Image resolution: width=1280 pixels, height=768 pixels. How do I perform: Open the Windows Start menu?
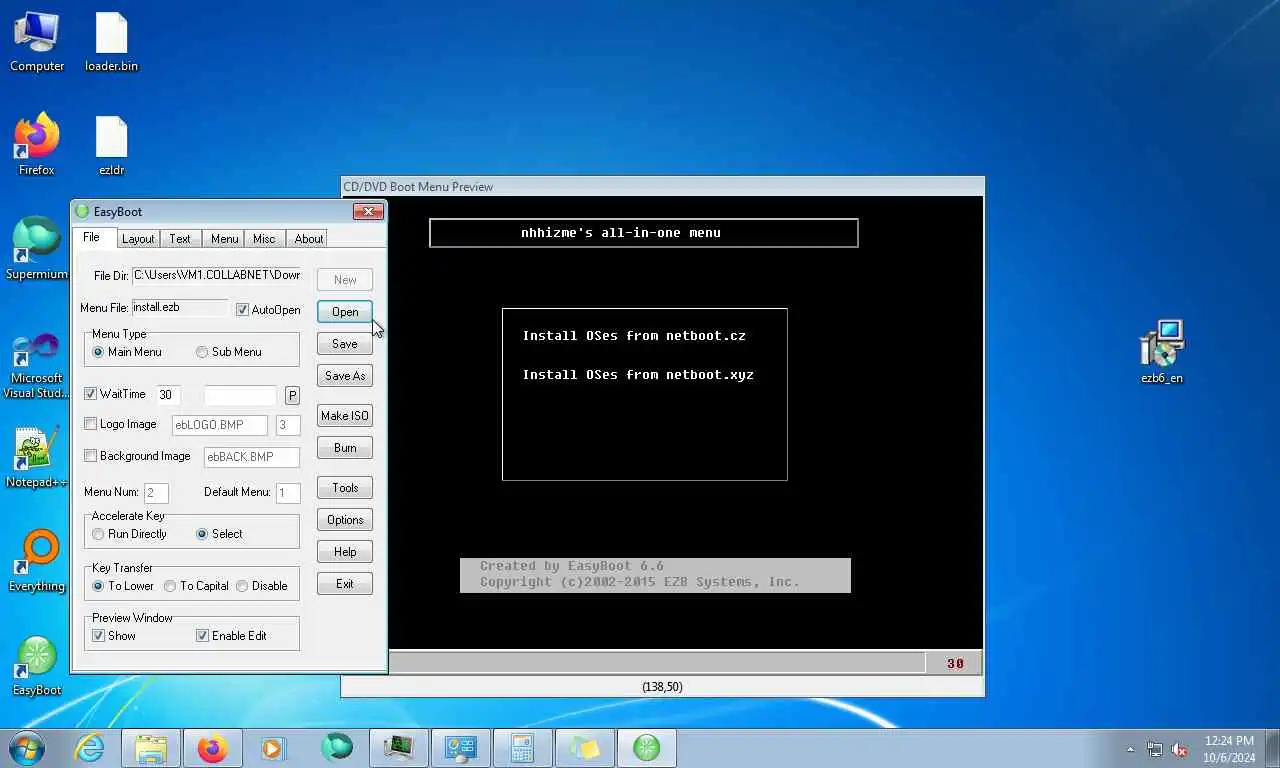pos(27,747)
